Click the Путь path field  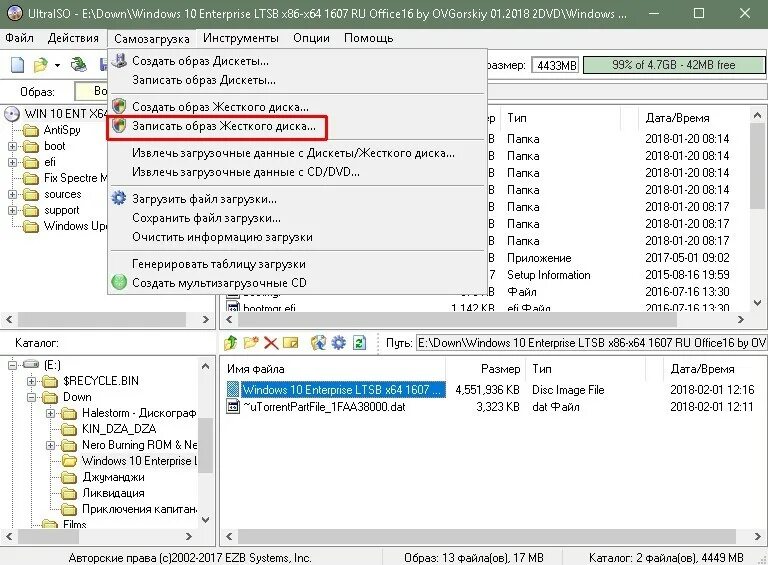point(591,343)
